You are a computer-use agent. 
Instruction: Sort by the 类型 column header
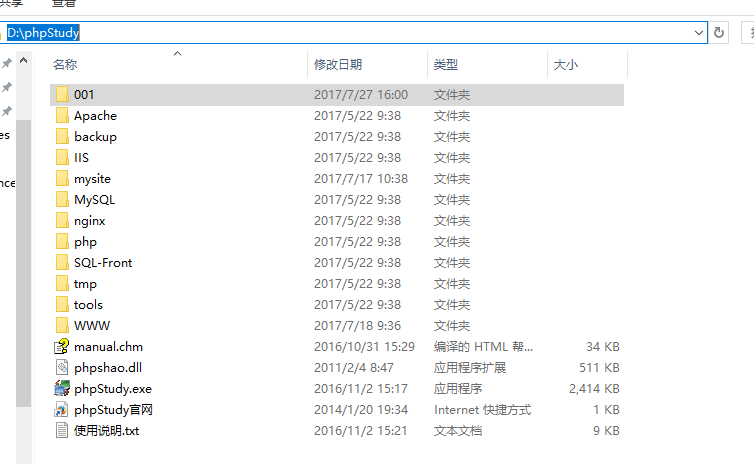[x=446, y=64]
